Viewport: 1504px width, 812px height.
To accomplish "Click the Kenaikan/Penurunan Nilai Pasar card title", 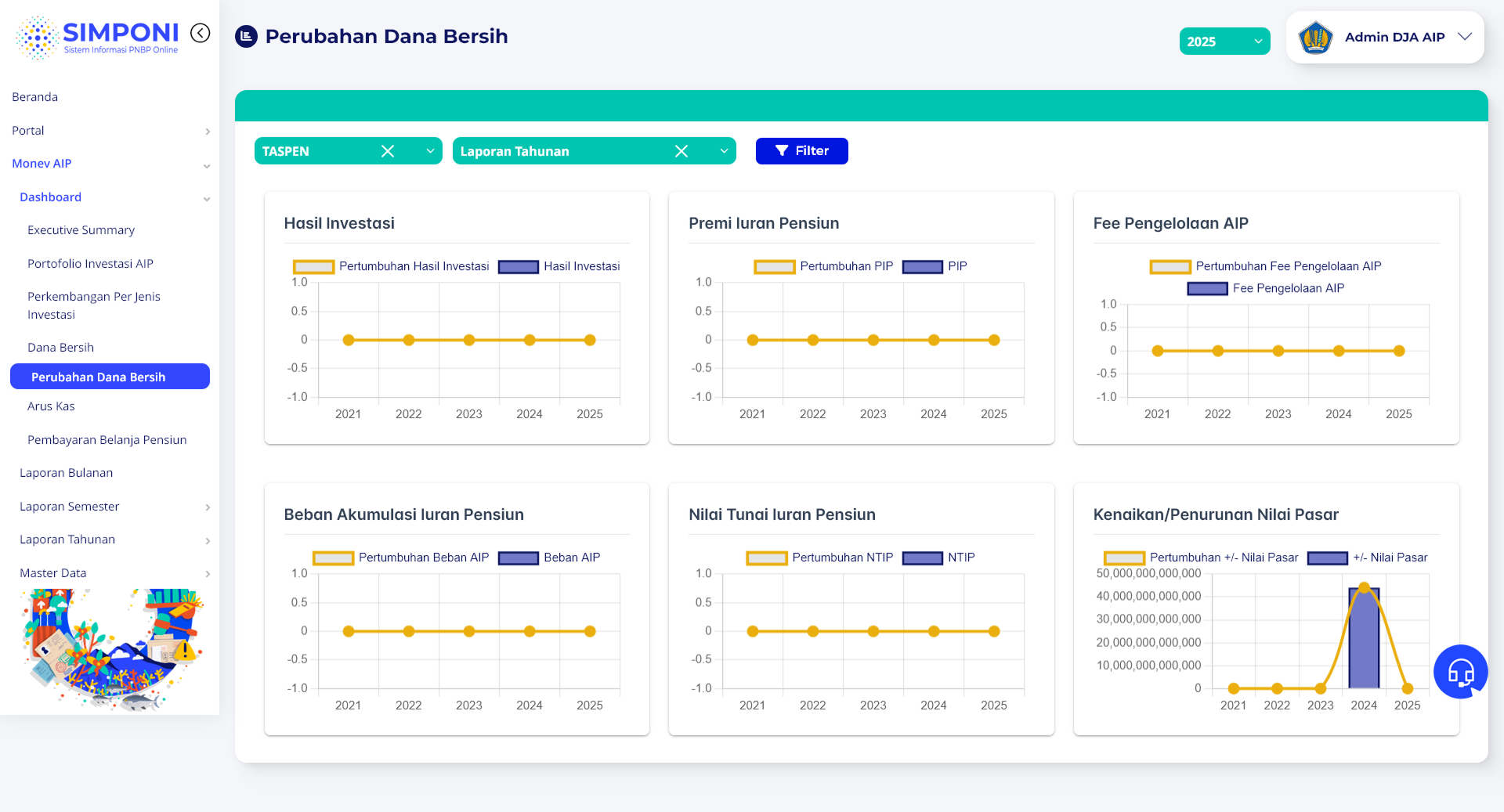I will pos(1216,514).
